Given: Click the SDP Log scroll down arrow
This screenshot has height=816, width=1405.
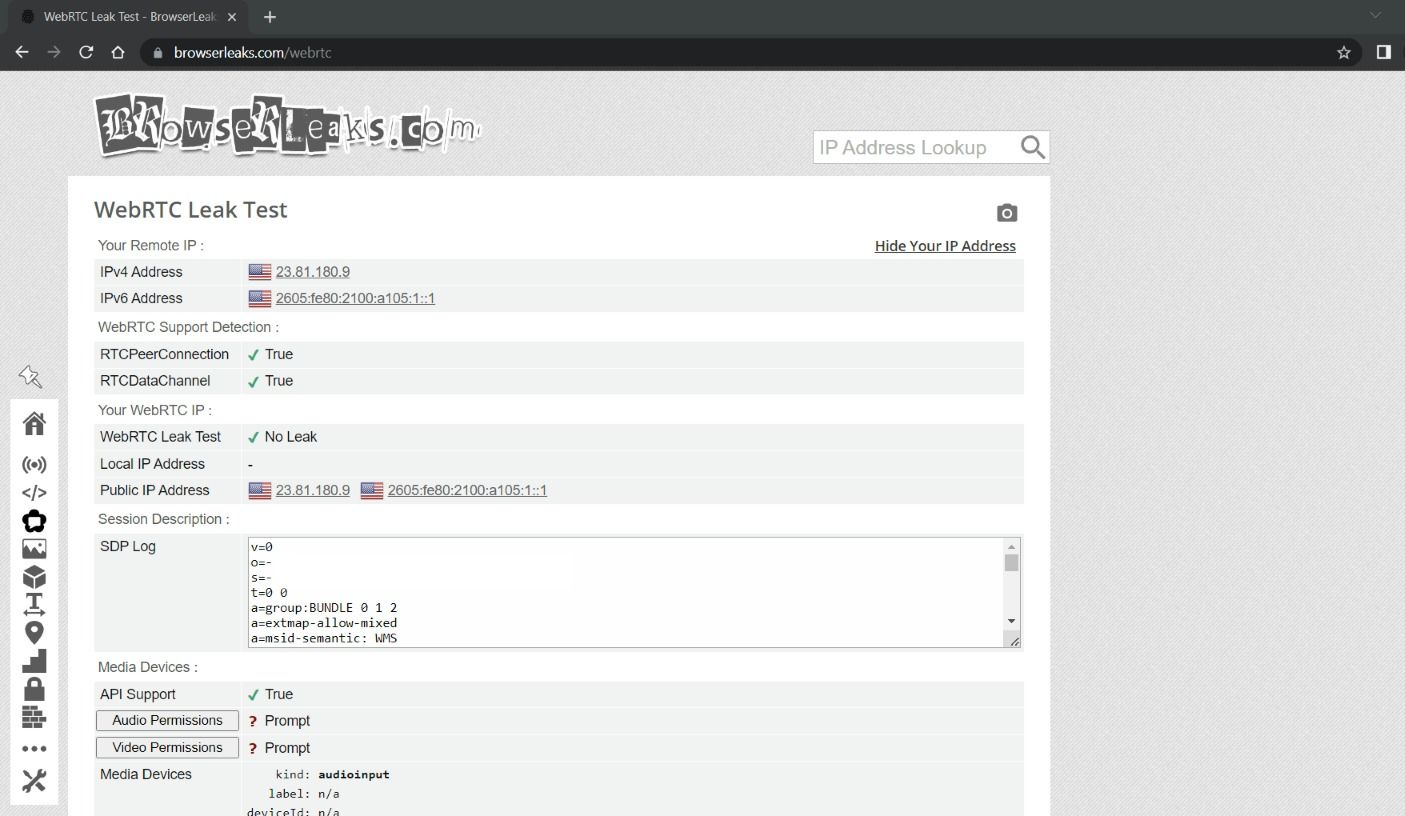Looking at the screenshot, I should [1012, 621].
